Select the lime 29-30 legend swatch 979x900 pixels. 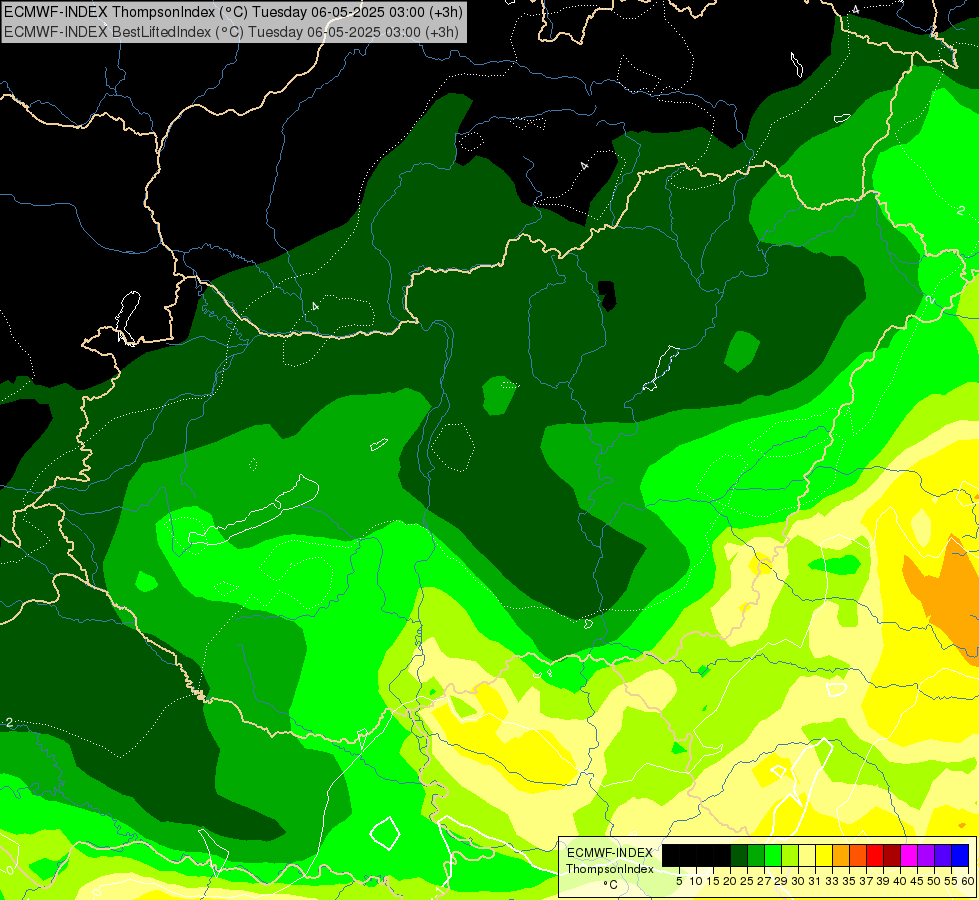click(x=790, y=856)
